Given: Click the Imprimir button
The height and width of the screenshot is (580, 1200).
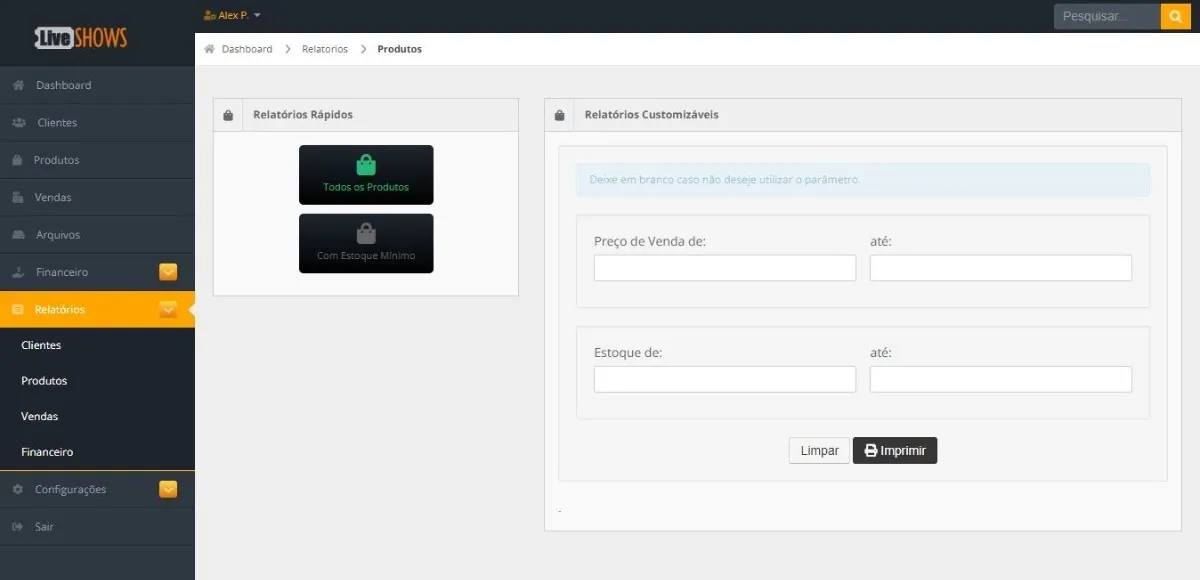Looking at the screenshot, I should pos(895,451).
